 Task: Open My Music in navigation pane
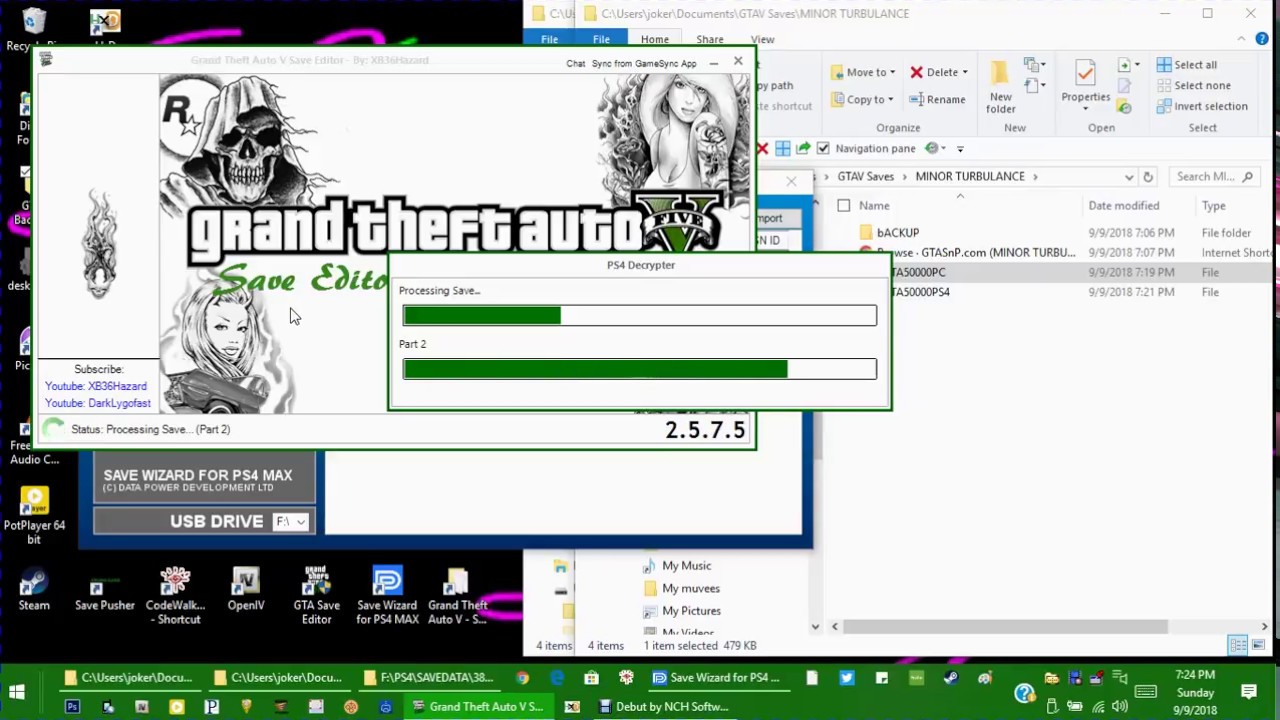click(x=676, y=566)
